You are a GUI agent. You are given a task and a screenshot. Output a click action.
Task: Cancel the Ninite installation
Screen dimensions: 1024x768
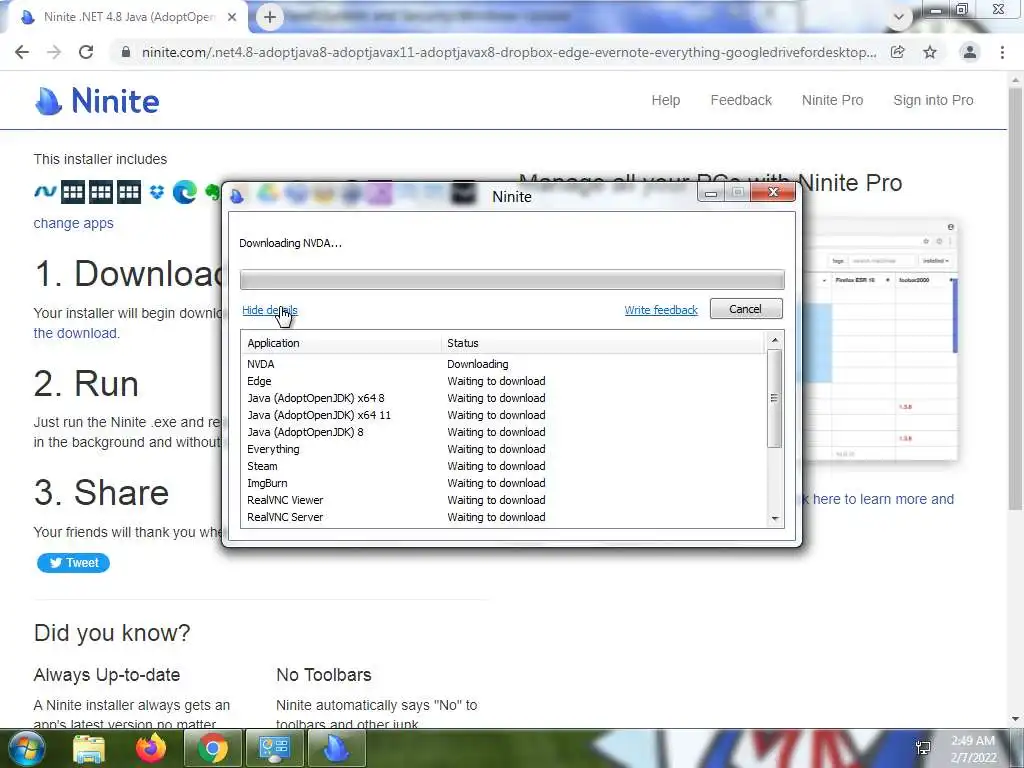click(746, 309)
